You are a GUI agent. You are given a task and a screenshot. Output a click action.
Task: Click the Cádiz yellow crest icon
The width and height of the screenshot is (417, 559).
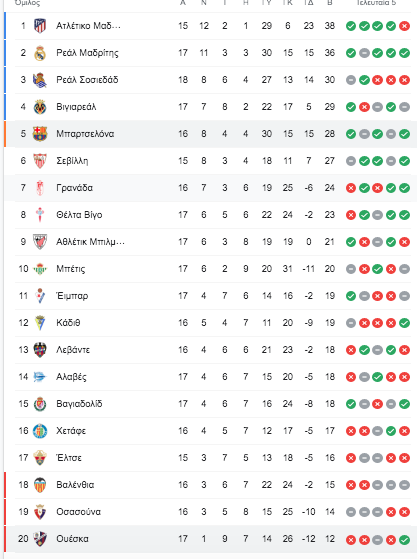(40, 323)
